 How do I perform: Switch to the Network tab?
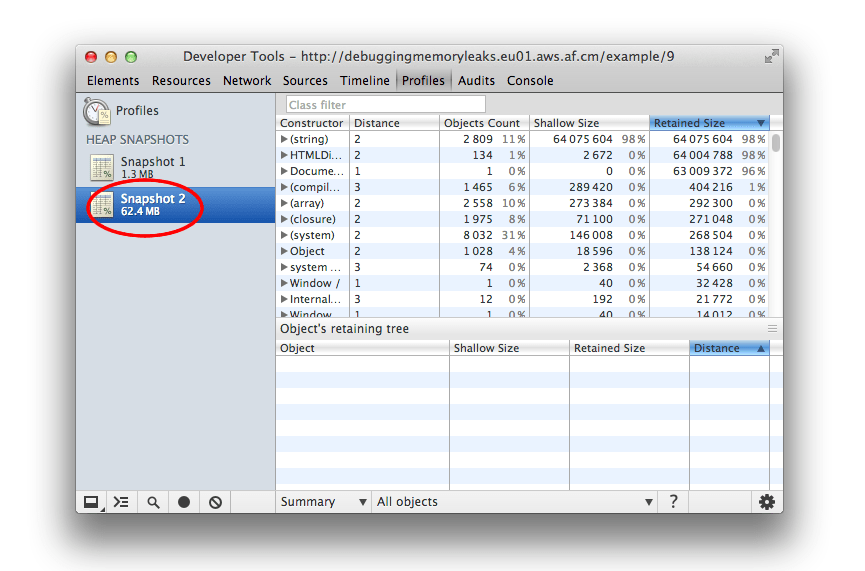(x=247, y=81)
